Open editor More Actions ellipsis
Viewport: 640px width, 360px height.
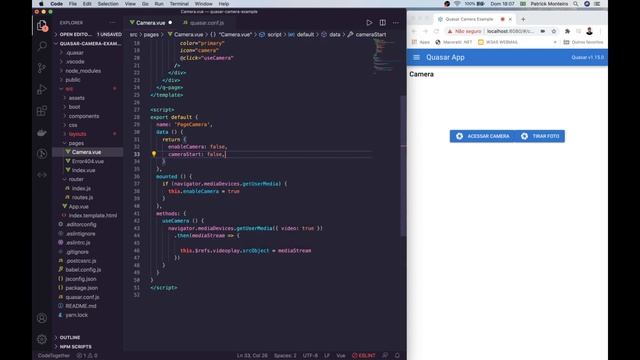coord(396,23)
